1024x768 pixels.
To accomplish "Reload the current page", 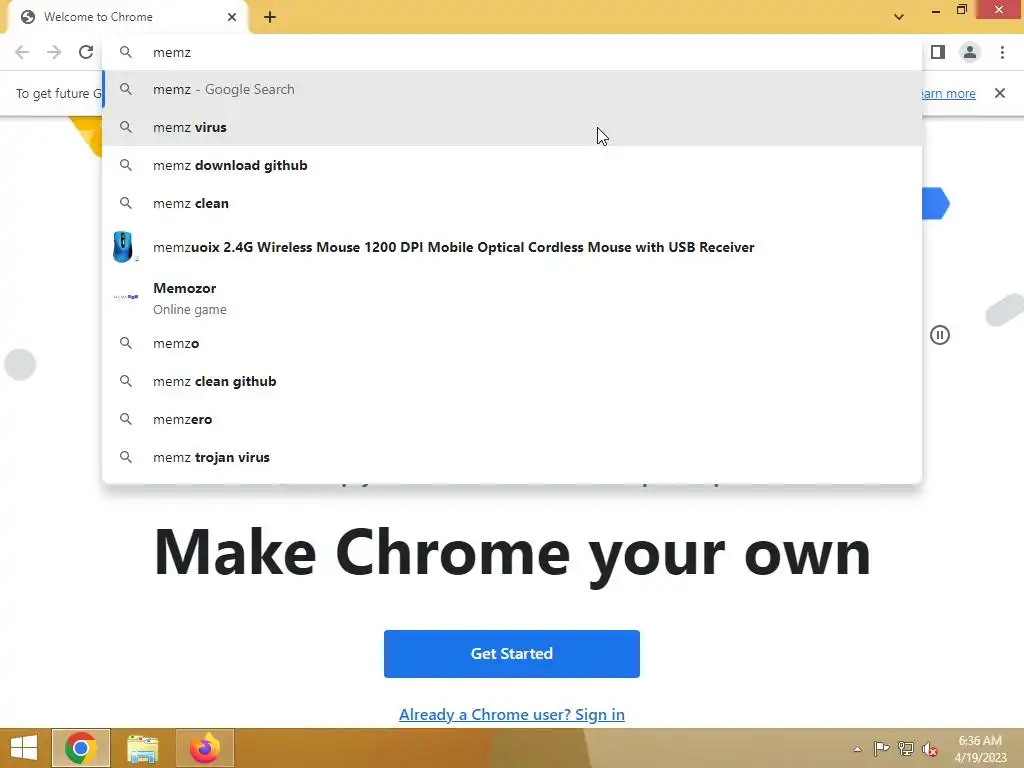I will pyautogui.click(x=86, y=52).
